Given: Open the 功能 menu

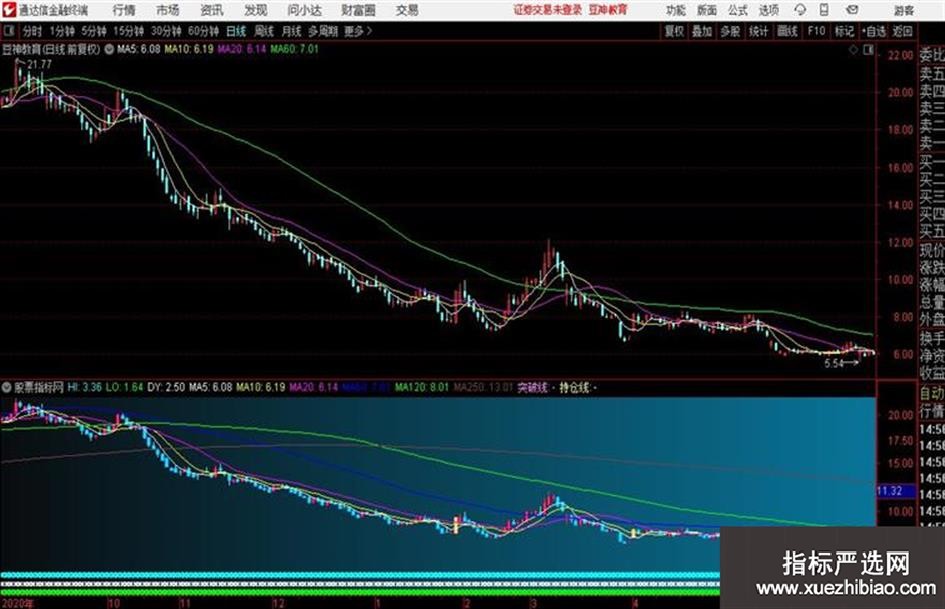Looking at the screenshot, I should pos(676,10).
